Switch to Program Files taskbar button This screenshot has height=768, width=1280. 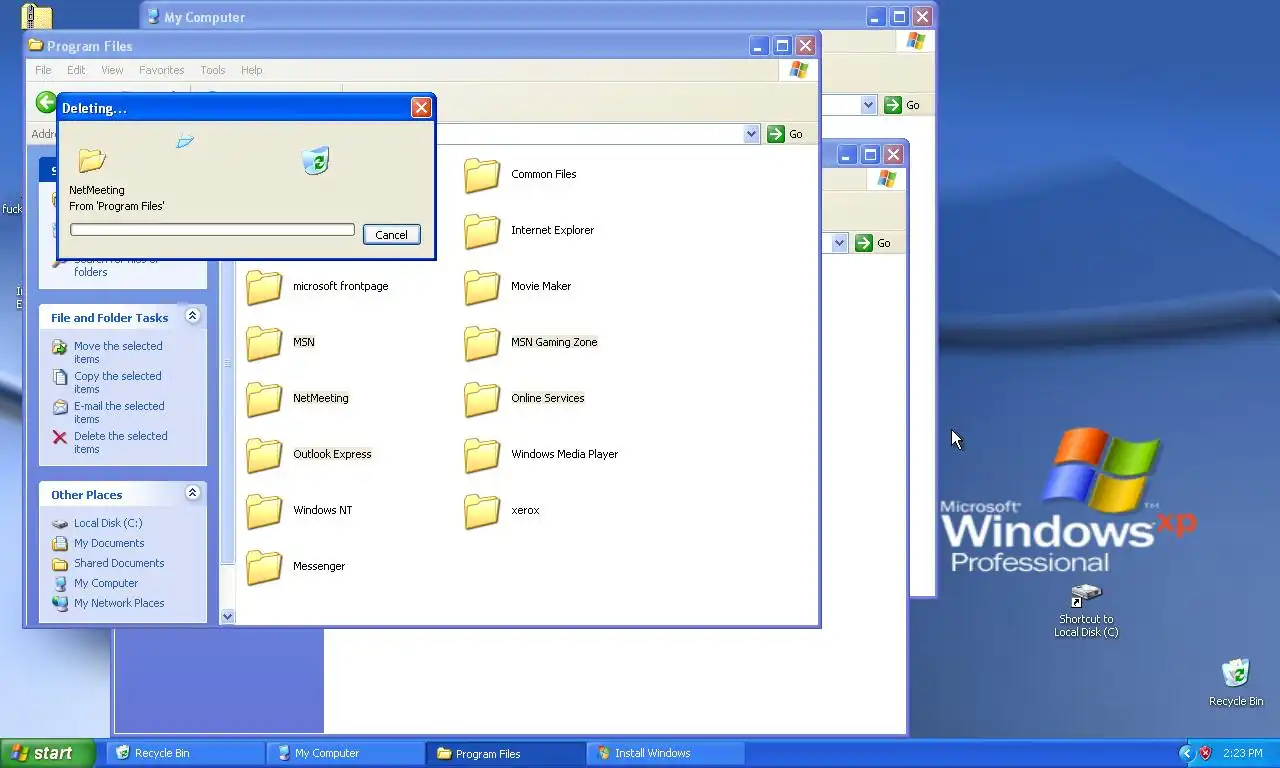pos(506,753)
